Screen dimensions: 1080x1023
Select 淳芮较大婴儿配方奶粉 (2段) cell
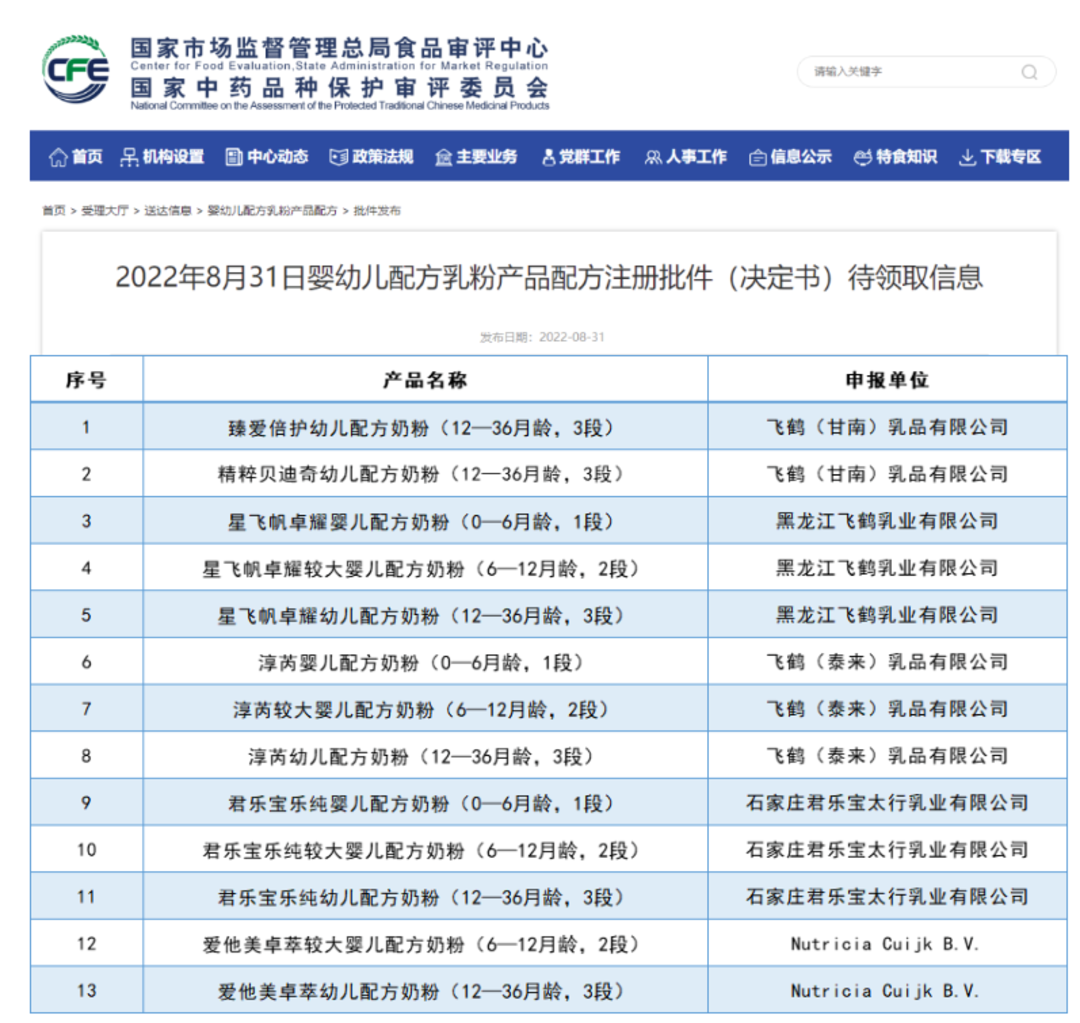click(x=425, y=709)
